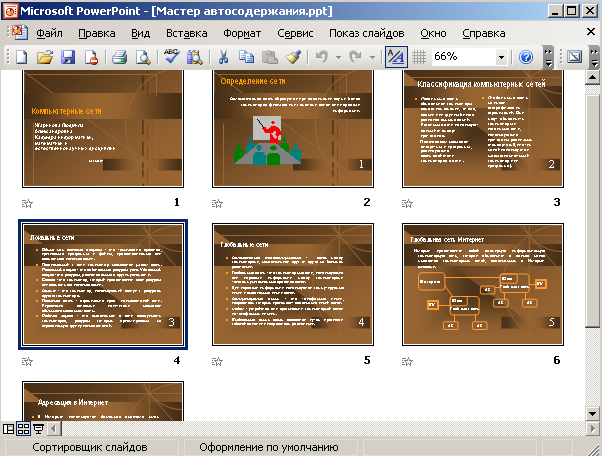Screen dimensions: 602x456
Task: Click Оформление по умолчанию in status bar
Action: [269, 447]
